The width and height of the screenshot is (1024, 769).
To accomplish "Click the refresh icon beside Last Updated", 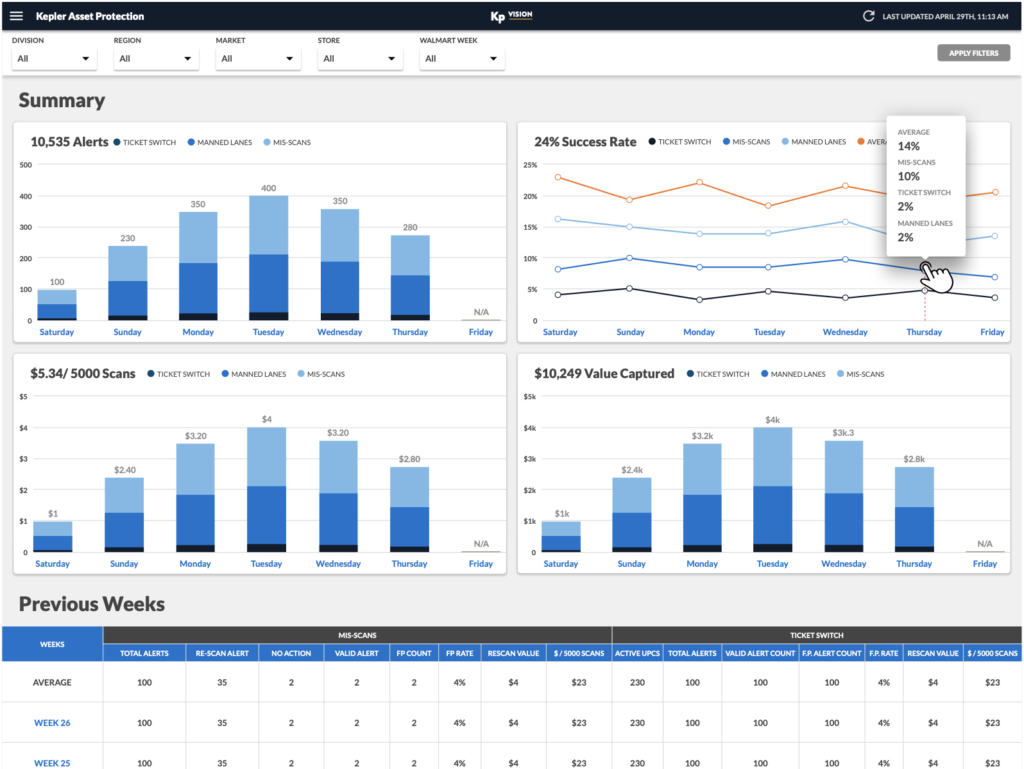I will coord(869,16).
